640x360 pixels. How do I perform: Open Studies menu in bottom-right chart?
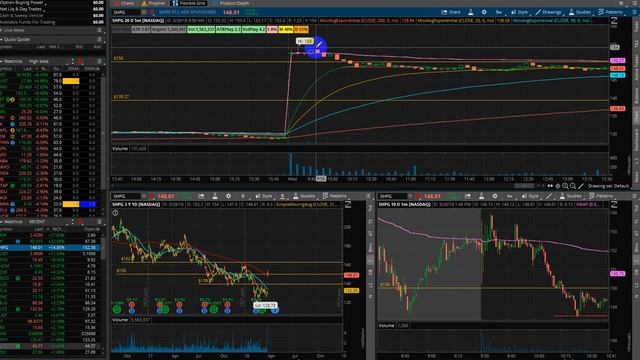pos(571,196)
